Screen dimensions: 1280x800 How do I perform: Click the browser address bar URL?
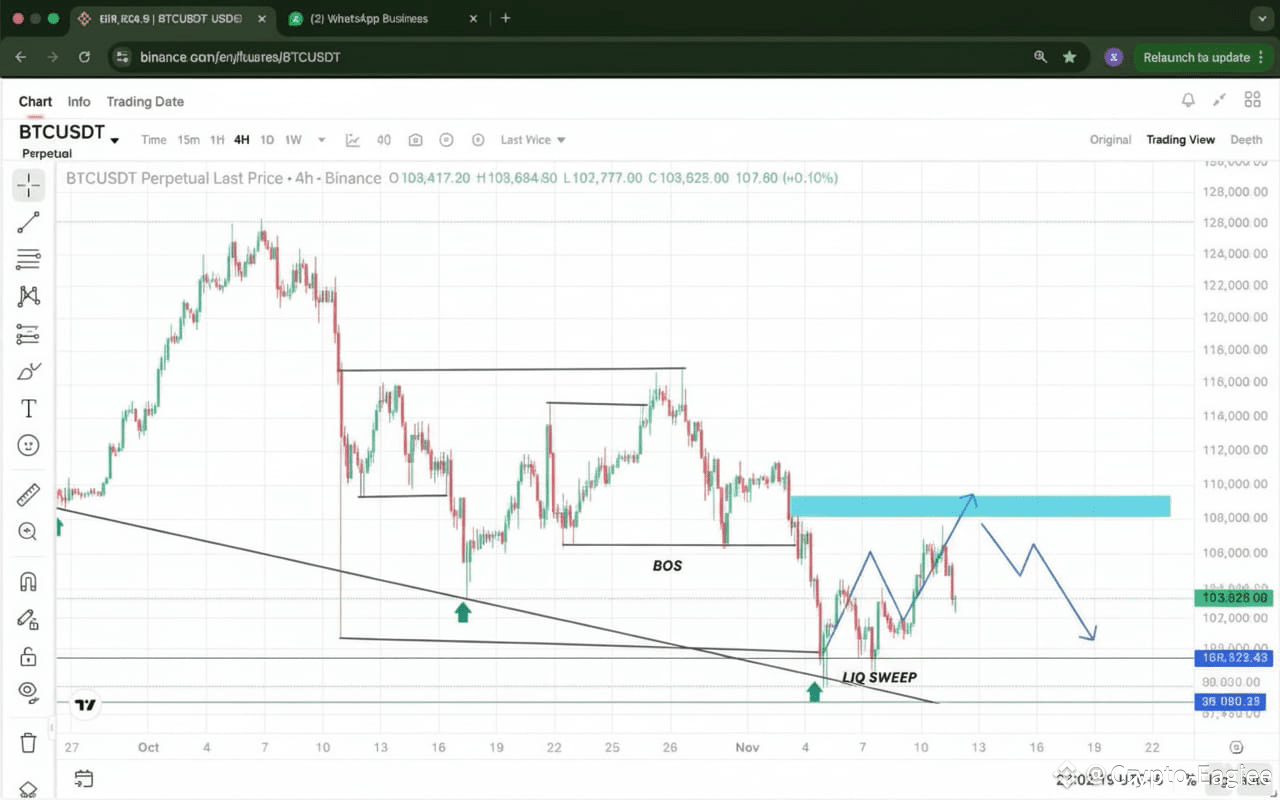[x=240, y=57]
